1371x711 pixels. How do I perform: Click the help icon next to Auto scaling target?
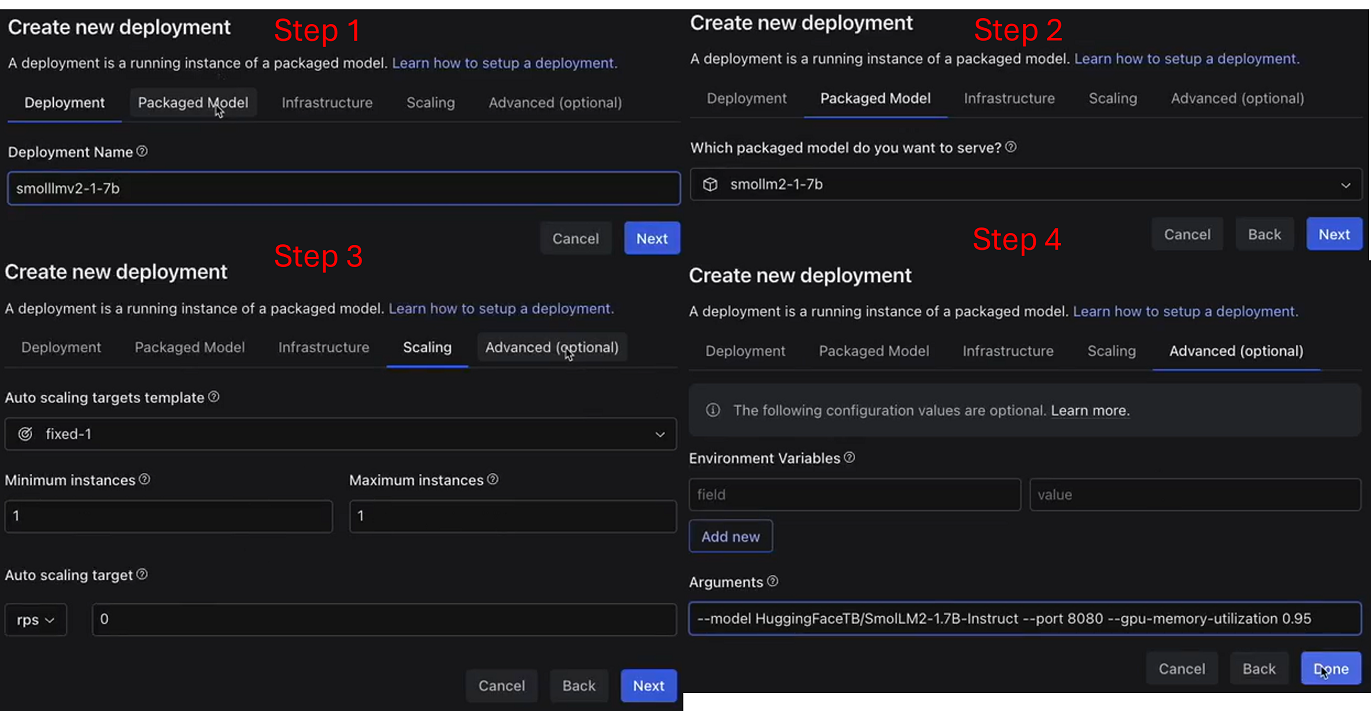pyautogui.click(x=142, y=574)
